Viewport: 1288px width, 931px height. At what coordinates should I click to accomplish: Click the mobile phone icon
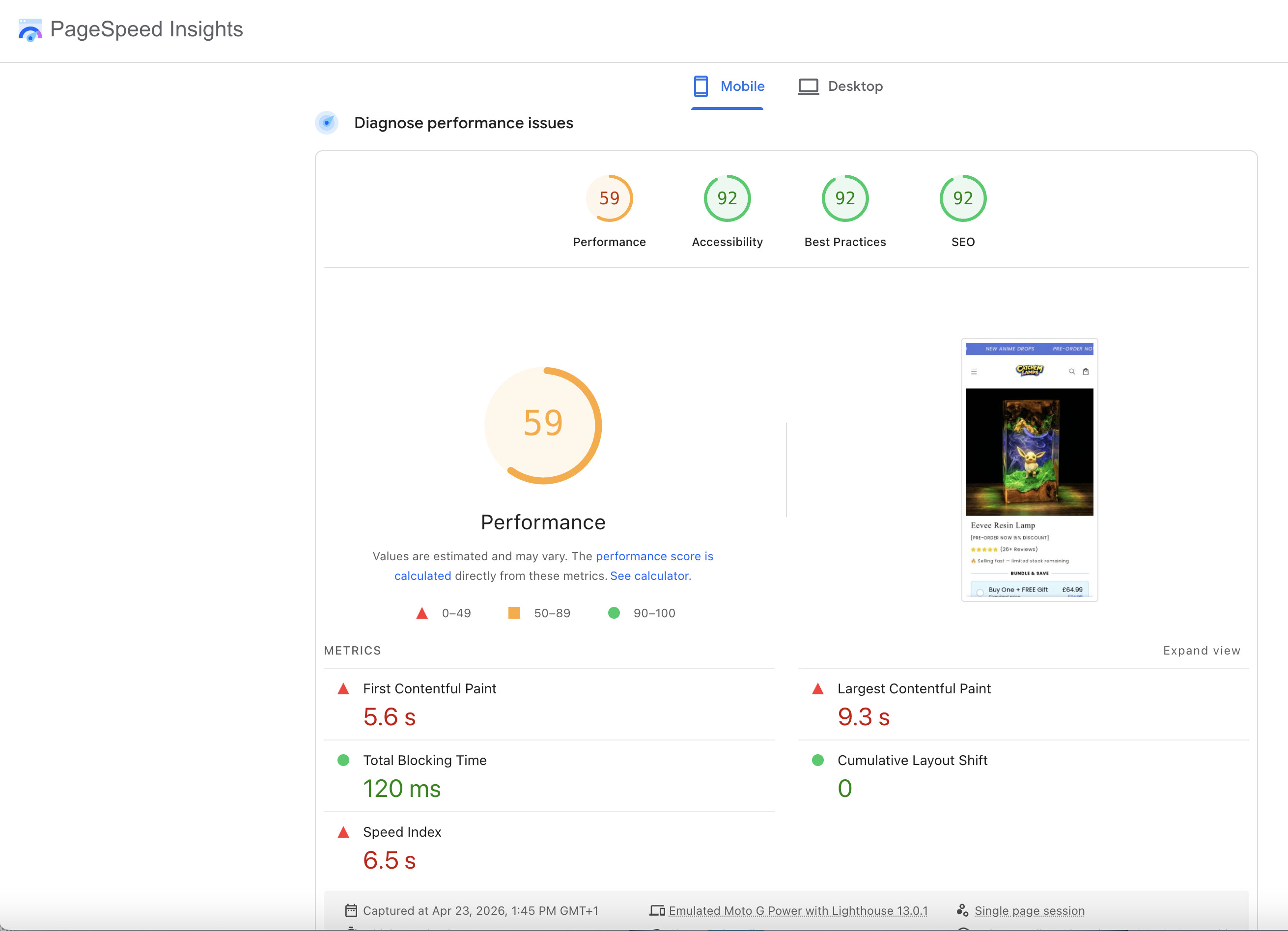(700, 86)
